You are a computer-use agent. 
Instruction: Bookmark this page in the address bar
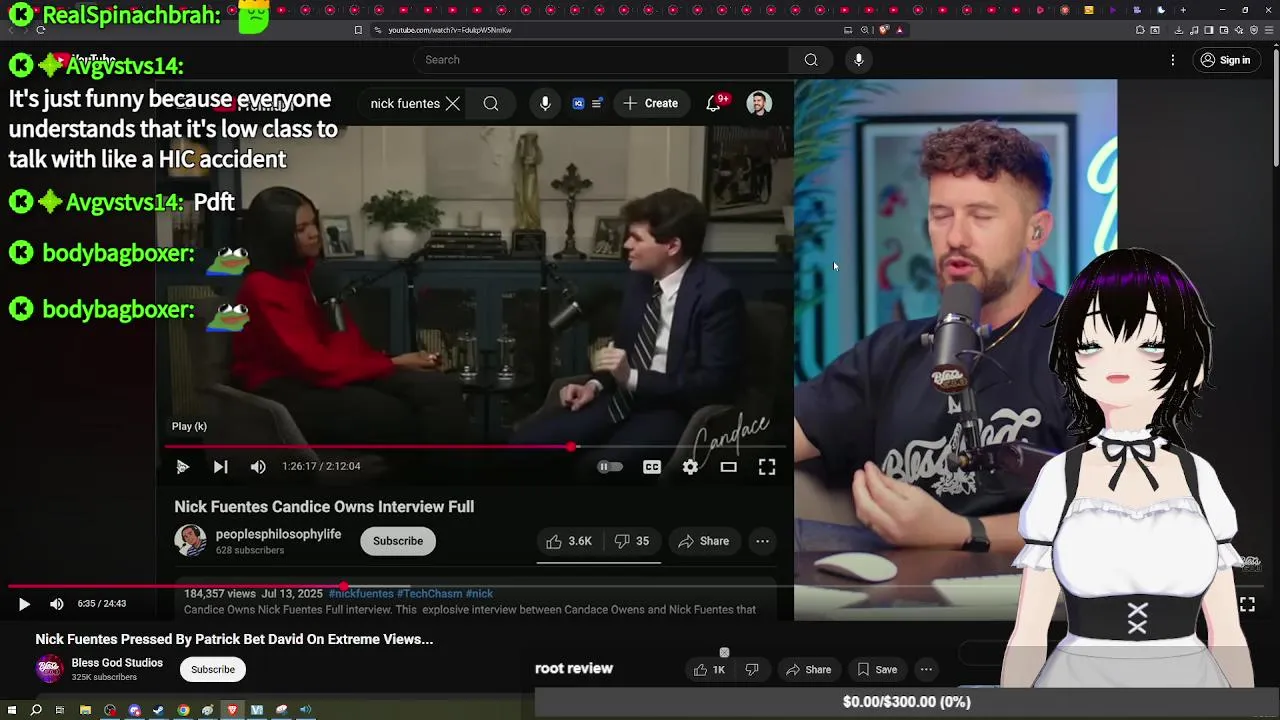358,30
